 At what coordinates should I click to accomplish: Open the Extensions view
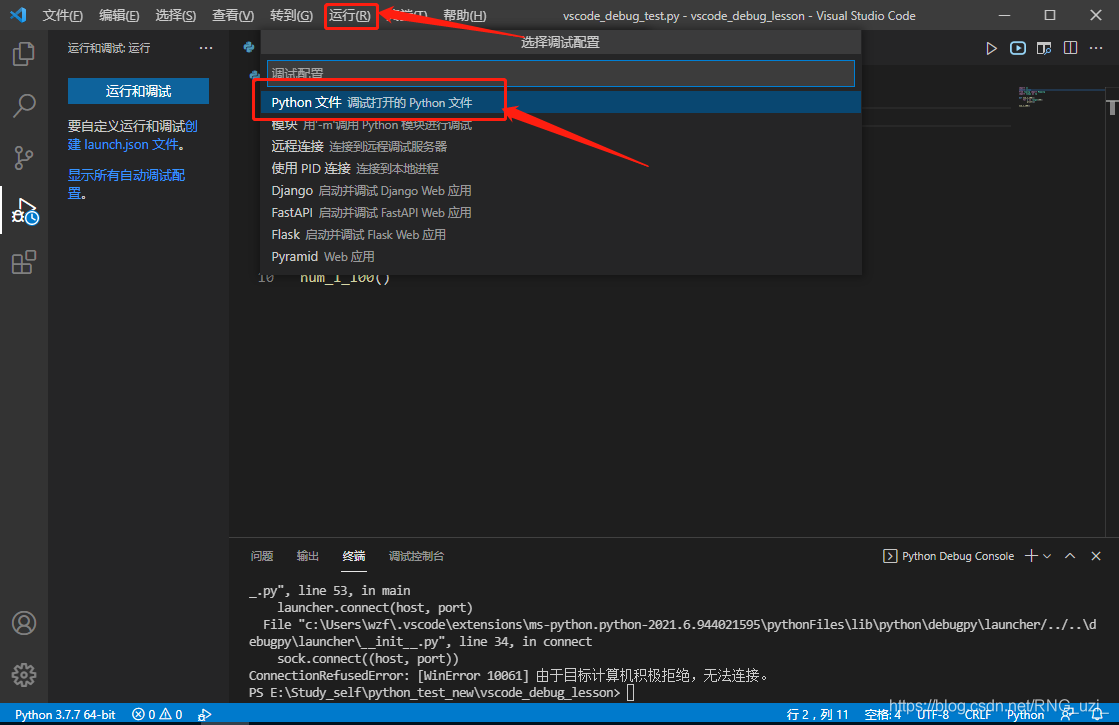(24, 262)
